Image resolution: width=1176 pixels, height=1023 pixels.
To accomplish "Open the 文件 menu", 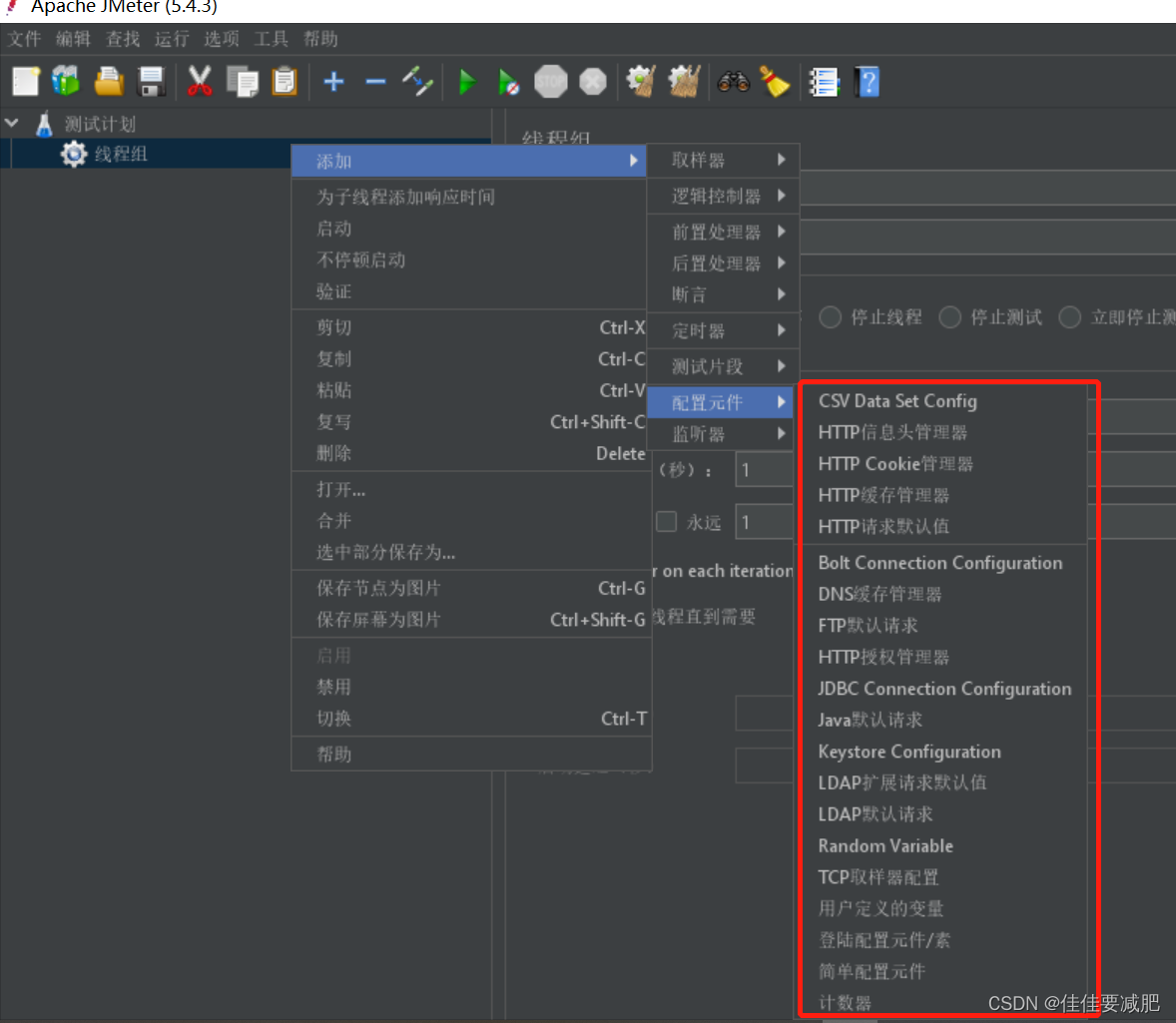I will [x=24, y=39].
